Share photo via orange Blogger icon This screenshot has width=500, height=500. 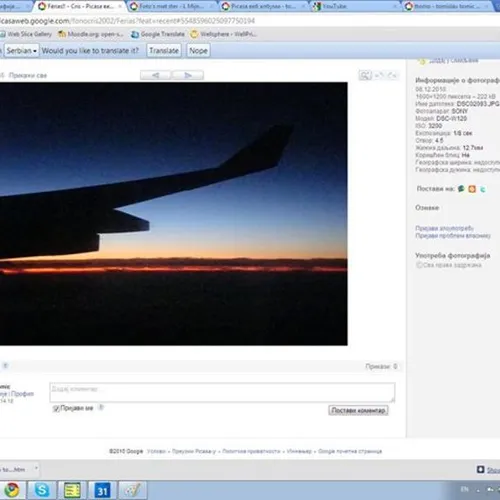472,189
